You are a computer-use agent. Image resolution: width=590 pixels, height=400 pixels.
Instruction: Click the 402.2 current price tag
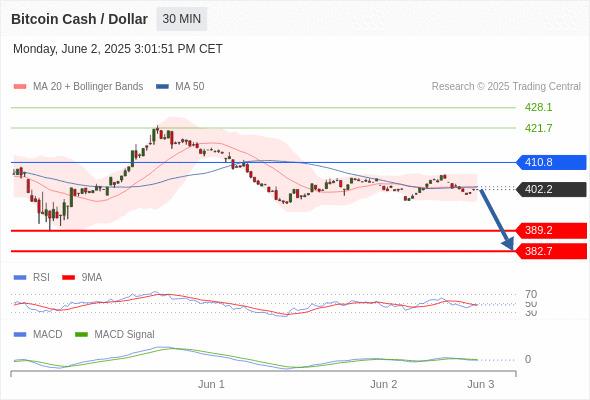click(551, 189)
